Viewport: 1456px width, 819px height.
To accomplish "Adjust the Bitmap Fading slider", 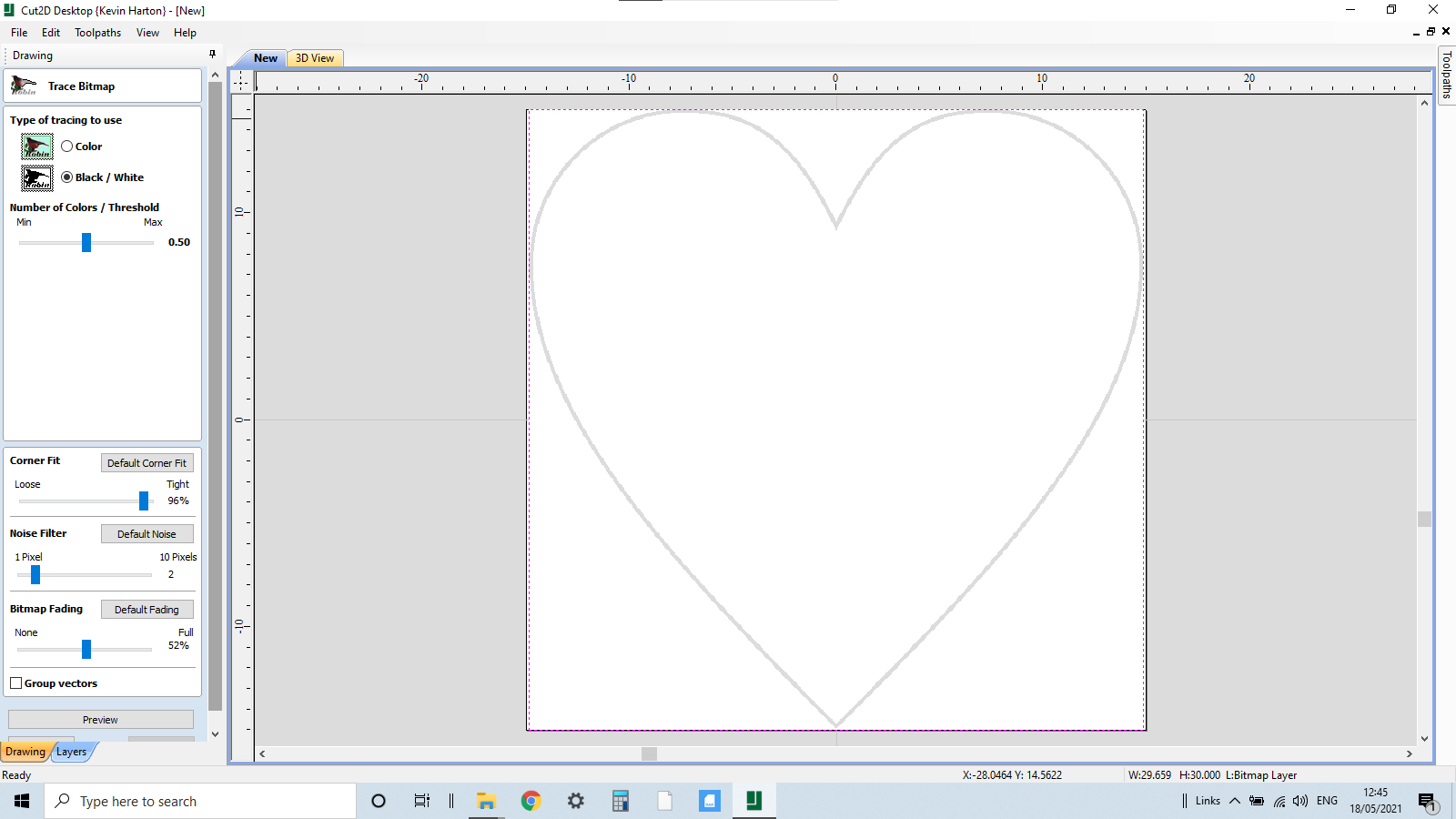I will pyautogui.click(x=85, y=649).
